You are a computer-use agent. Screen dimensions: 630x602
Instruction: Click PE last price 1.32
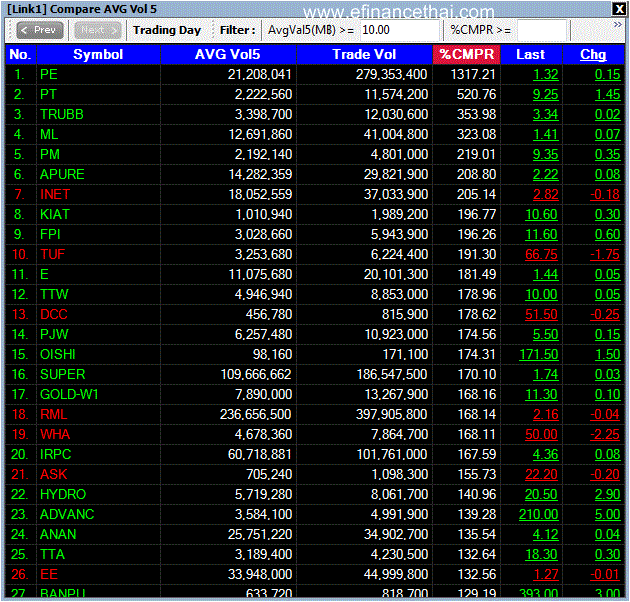click(x=546, y=74)
